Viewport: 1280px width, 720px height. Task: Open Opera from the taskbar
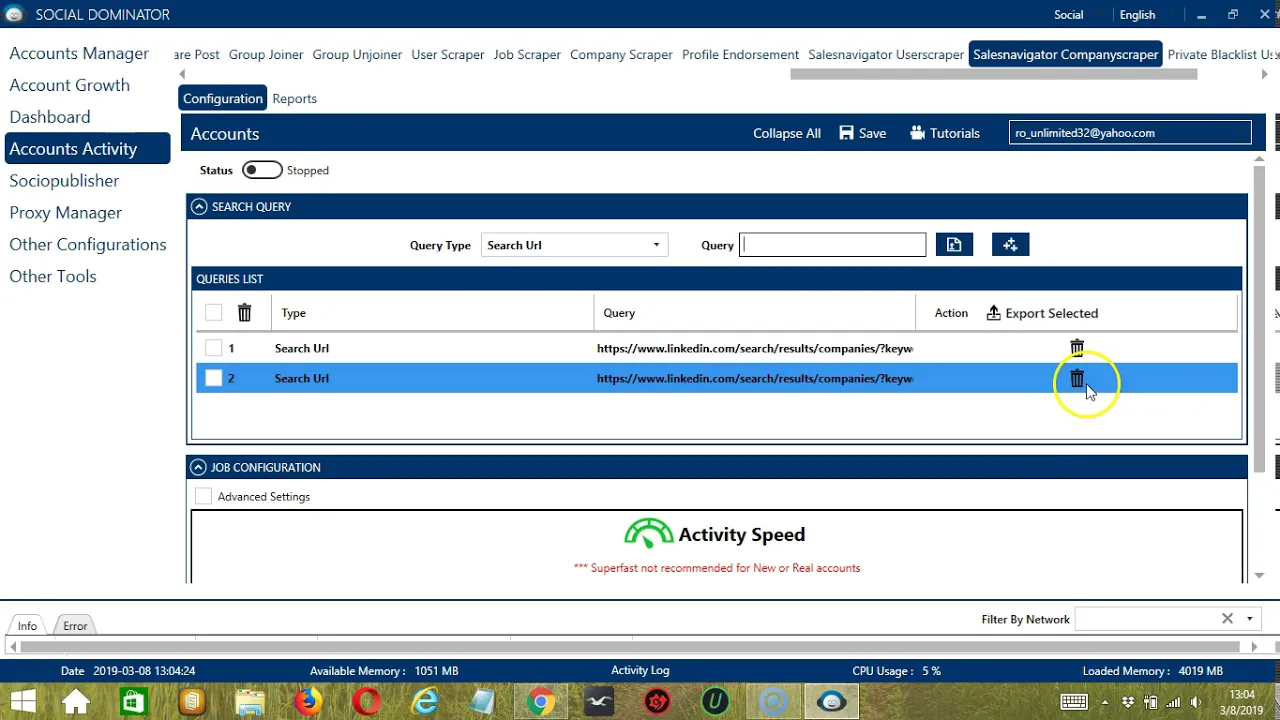click(366, 702)
